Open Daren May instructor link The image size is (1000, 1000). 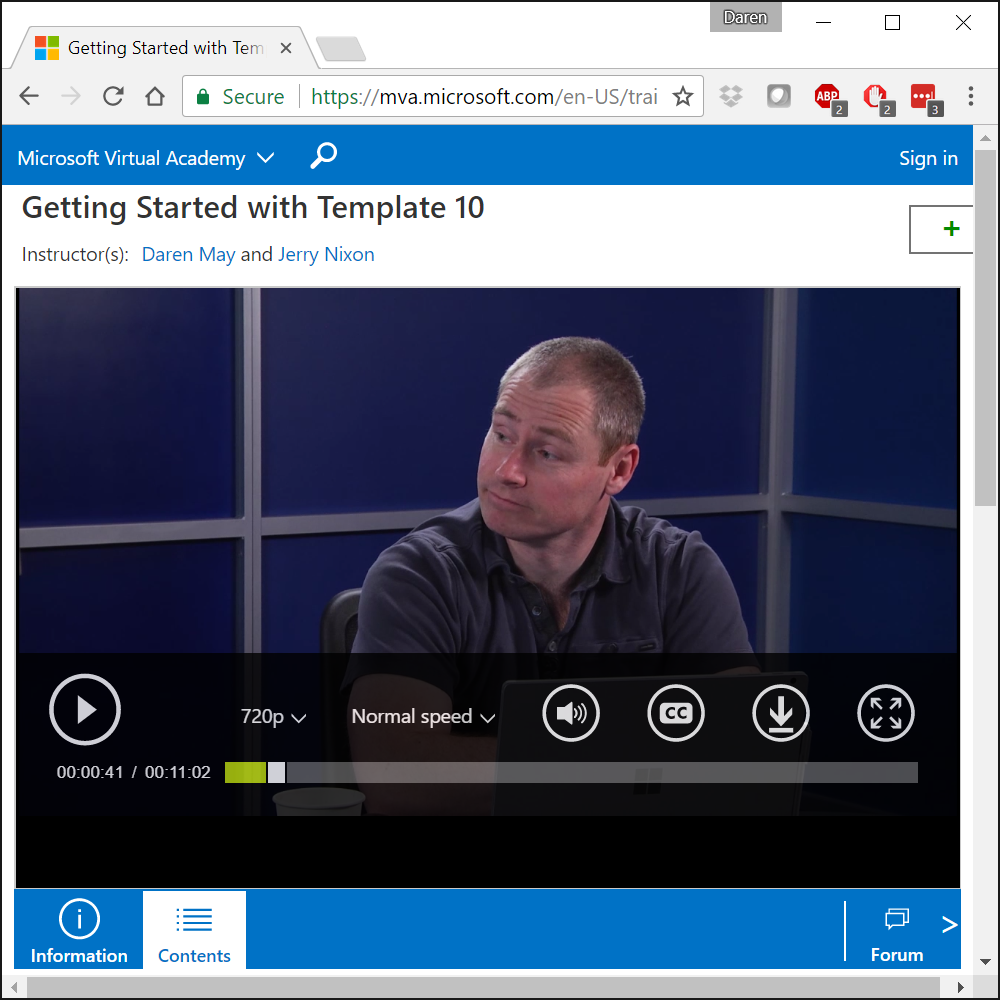[188, 254]
